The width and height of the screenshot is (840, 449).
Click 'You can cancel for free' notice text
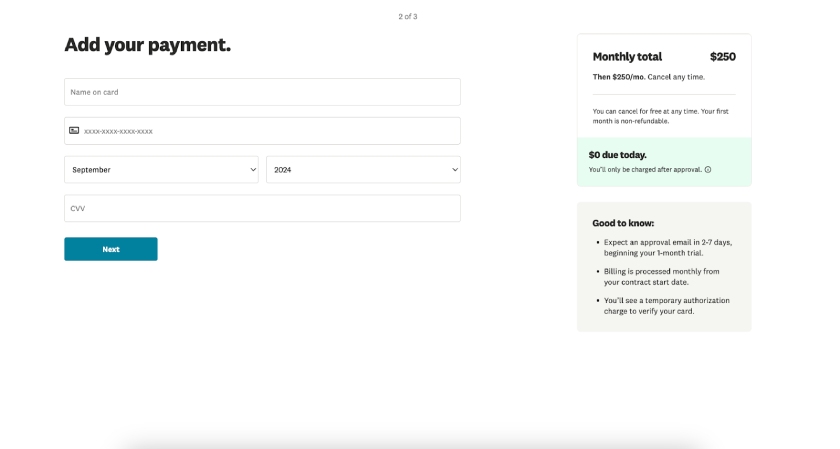pyautogui.click(x=661, y=116)
